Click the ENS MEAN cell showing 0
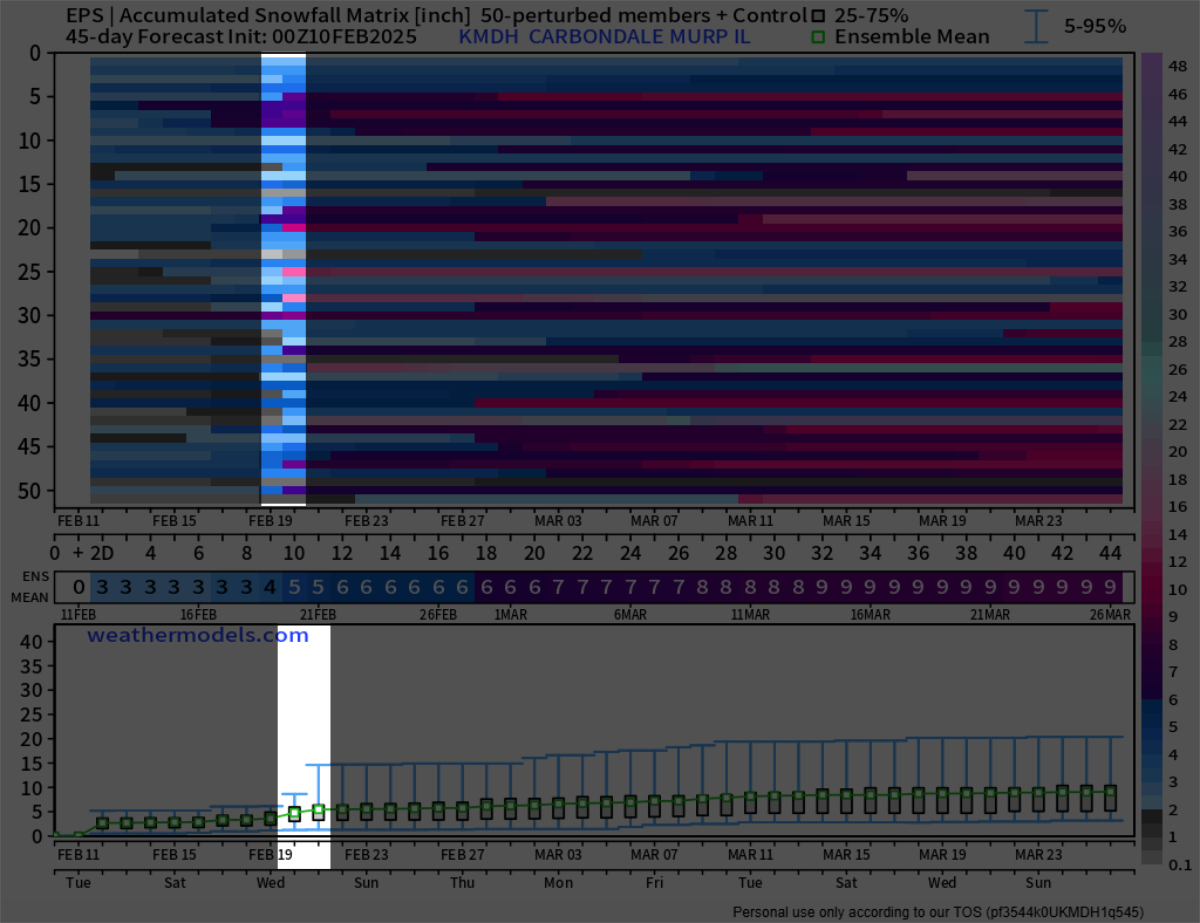This screenshot has height=923, width=1200. tap(78, 586)
